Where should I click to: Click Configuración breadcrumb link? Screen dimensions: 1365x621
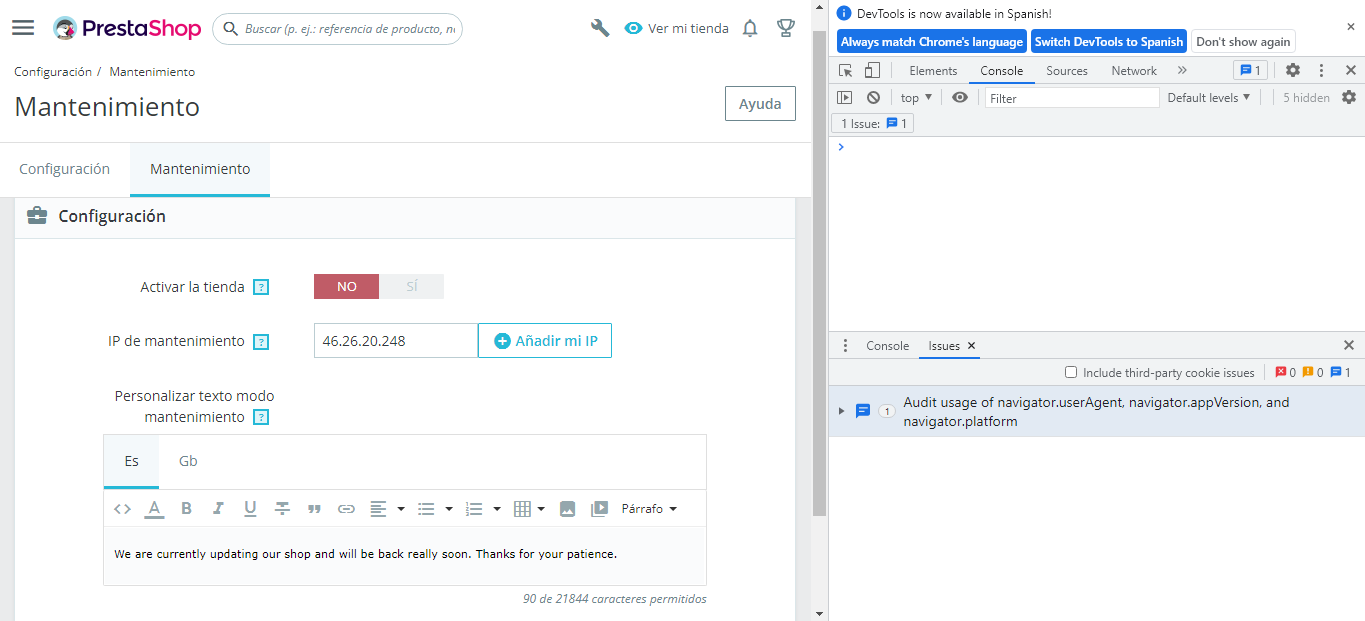[53, 72]
